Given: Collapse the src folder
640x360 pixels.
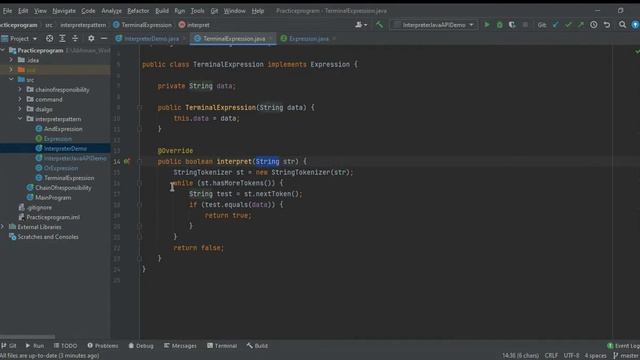Looking at the screenshot, I should 11,80.
